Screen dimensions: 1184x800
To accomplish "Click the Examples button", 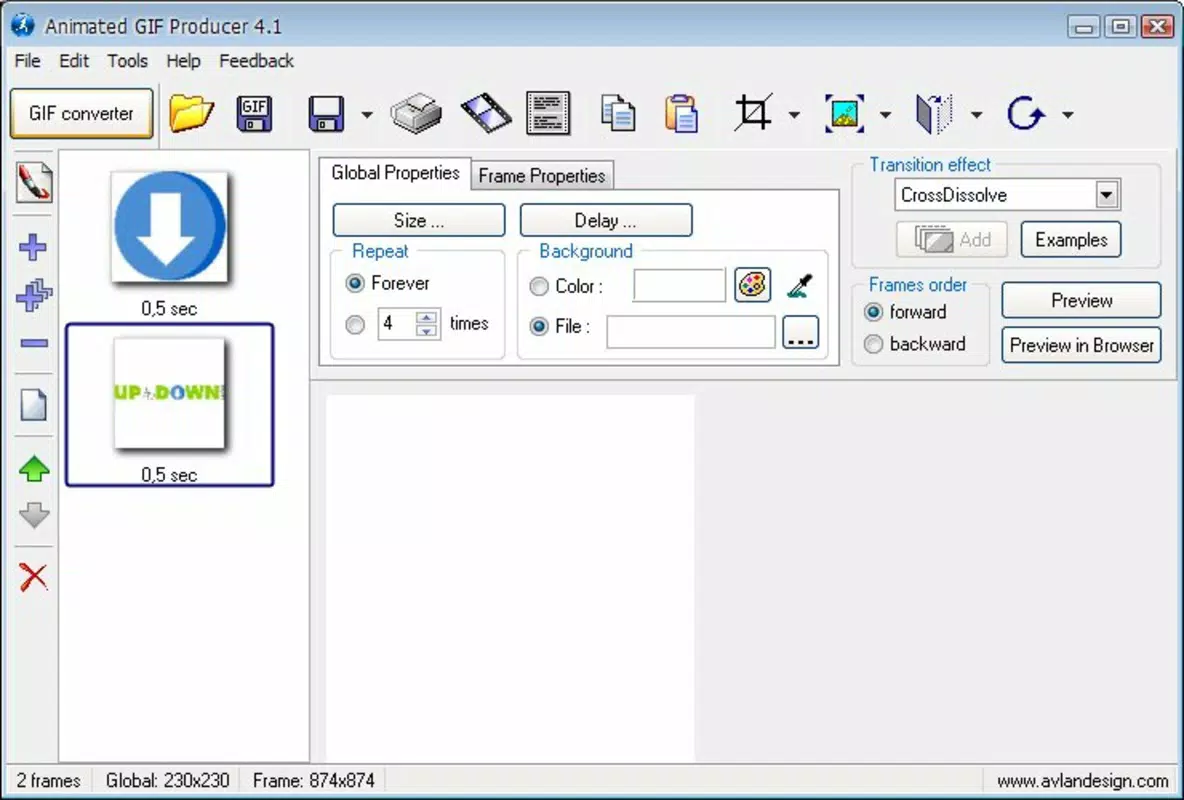I will click(1071, 240).
